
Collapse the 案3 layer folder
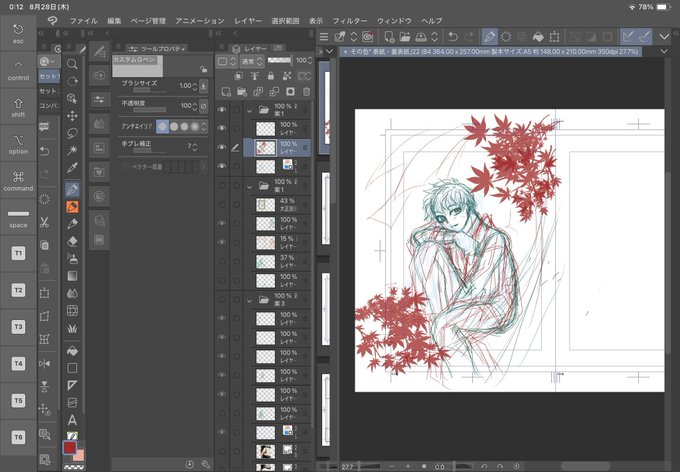coord(249,301)
